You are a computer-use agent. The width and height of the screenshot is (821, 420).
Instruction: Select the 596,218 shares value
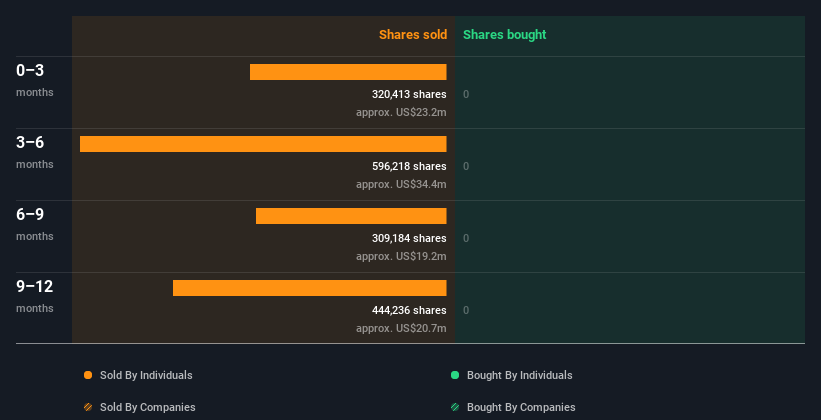point(409,166)
